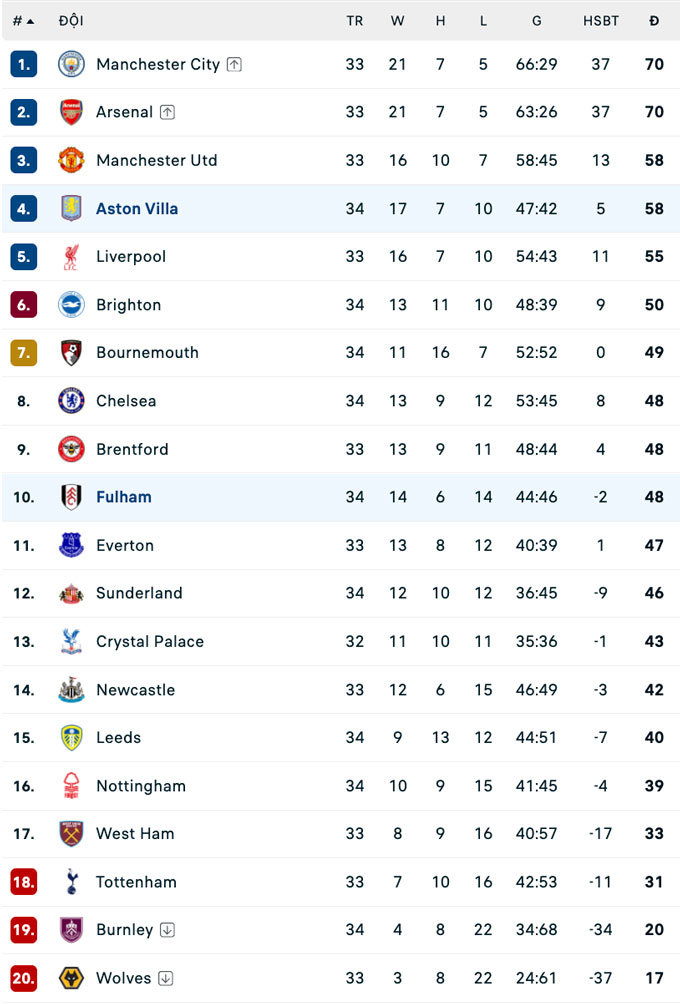Open the Fulham team name link
Image resolution: width=680 pixels, height=1004 pixels.
[x=123, y=497]
